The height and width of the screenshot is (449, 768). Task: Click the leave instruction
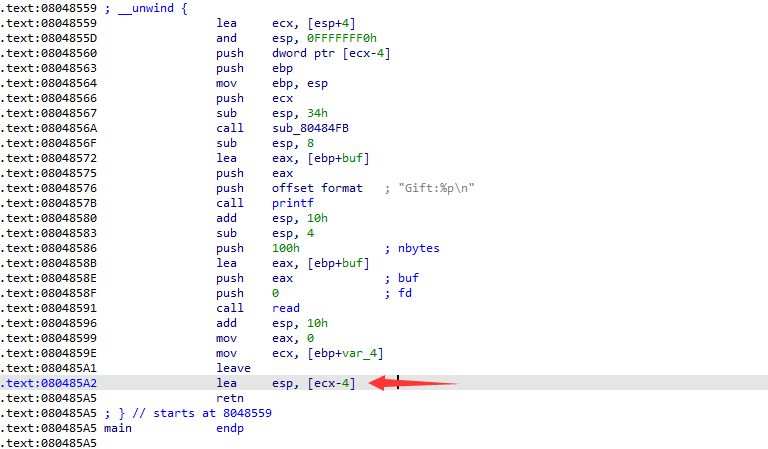coord(233,368)
